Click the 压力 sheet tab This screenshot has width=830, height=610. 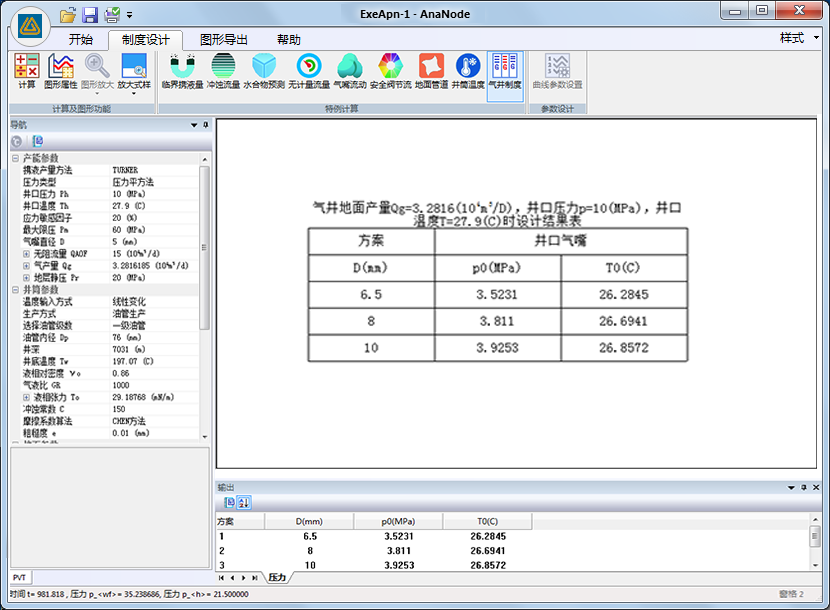tap(277, 578)
